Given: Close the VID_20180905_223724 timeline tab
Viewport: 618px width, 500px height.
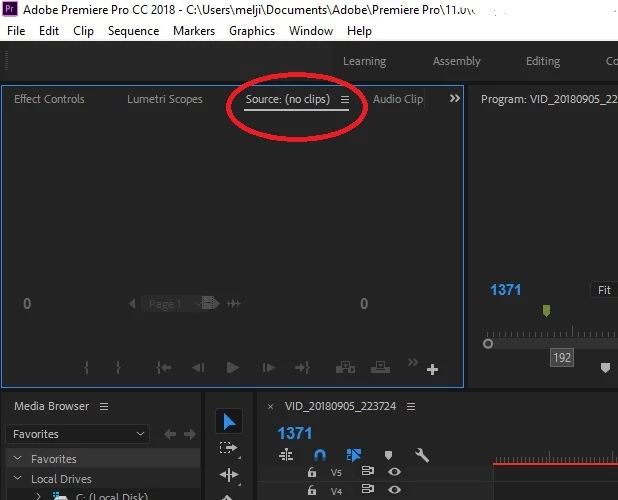Looking at the screenshot, I should coord(270,407).
